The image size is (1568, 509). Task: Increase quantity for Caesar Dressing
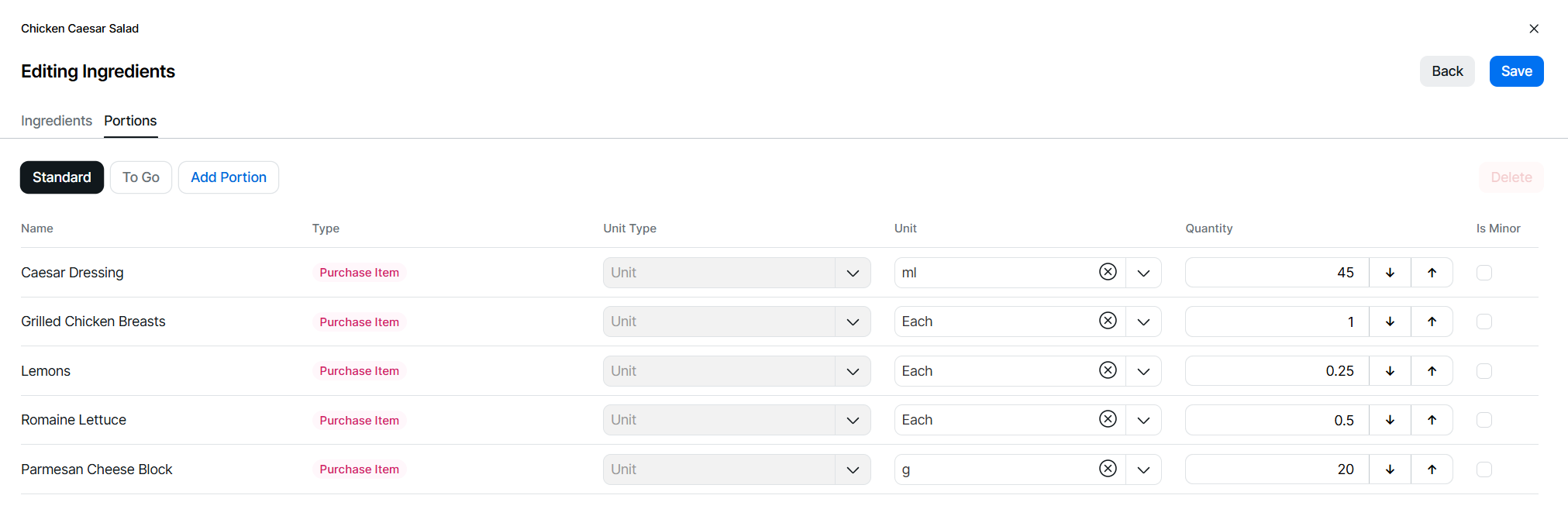tap(1432, 273)
